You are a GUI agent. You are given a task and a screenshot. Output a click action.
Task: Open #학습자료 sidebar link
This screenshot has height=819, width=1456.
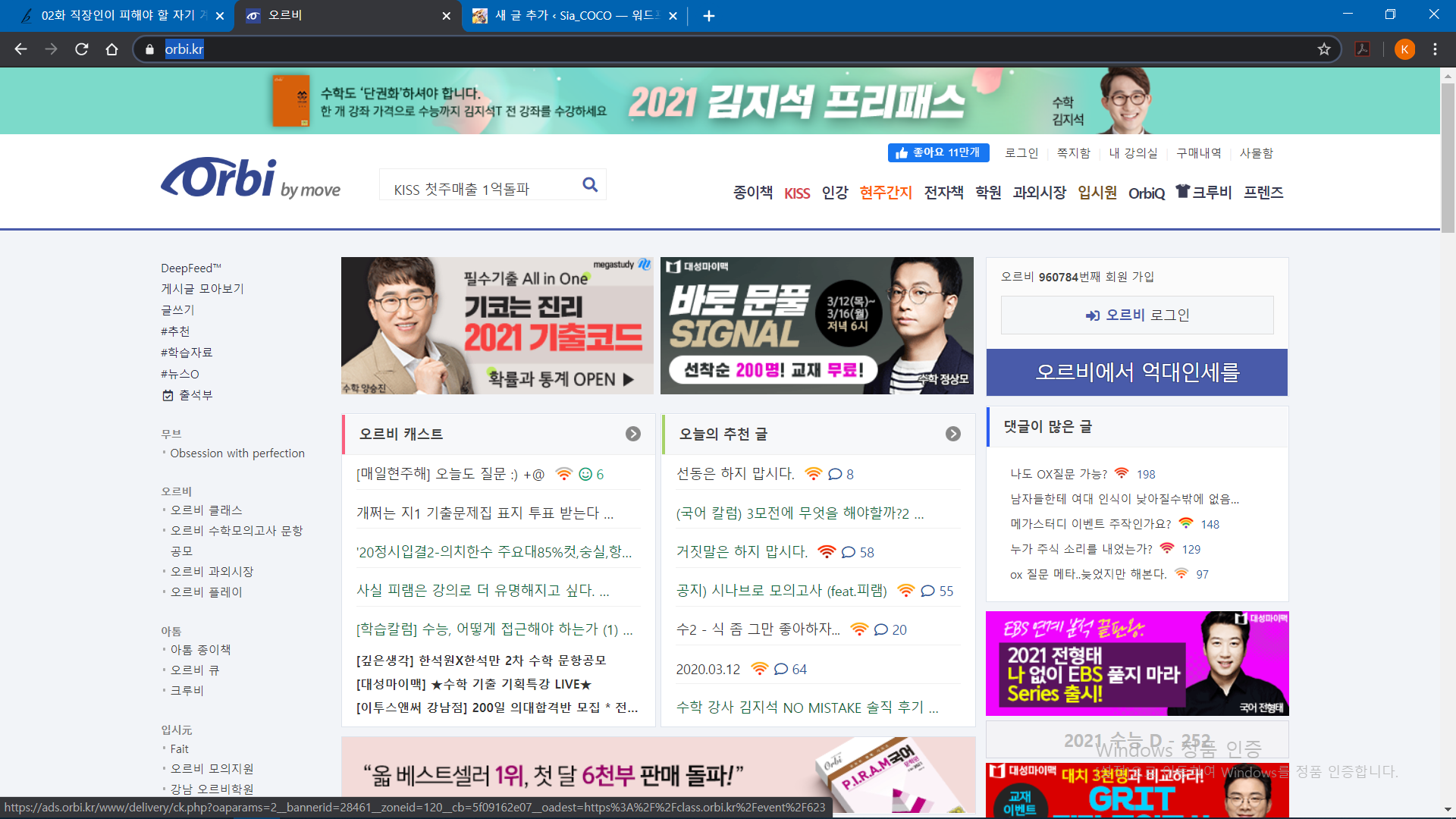coord(187,353)
